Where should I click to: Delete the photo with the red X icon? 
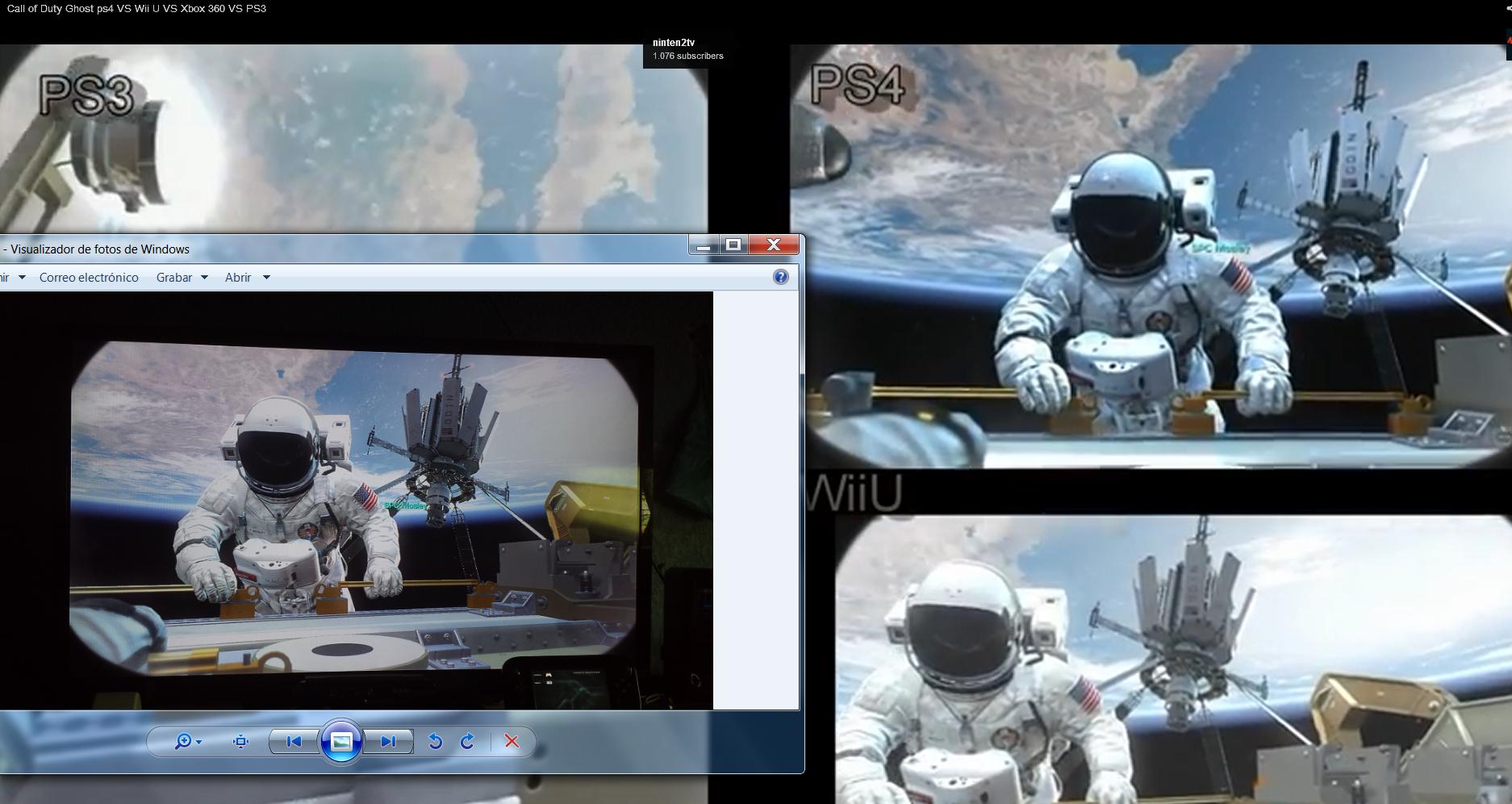pyautogui.click(x=512, y=742)
